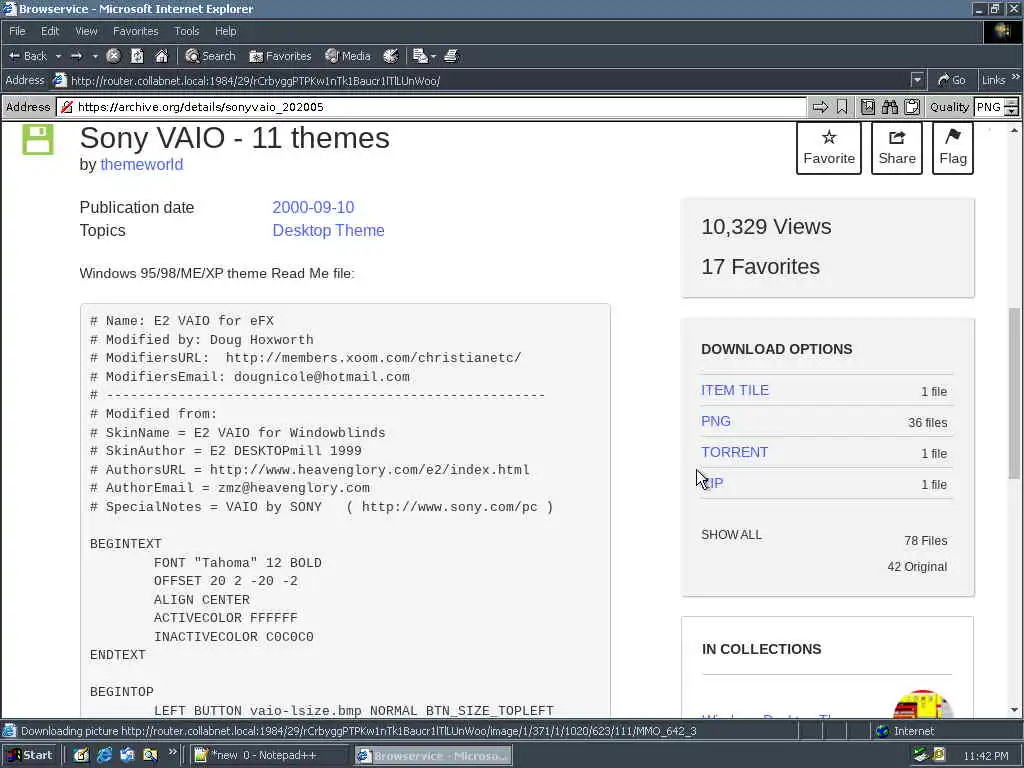Refresh the page with the Refresh icon
The image size is (1024, 768).
pos(137,56)
